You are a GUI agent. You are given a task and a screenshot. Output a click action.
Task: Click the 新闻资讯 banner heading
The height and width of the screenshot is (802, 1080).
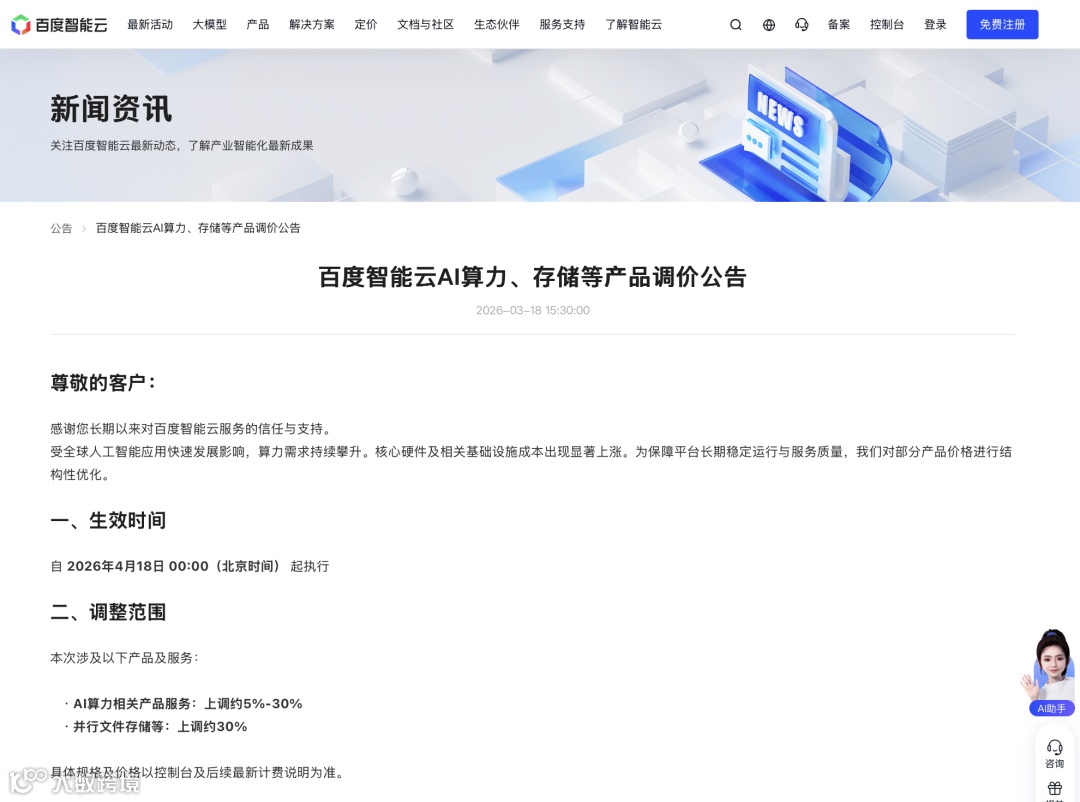(x=111, y=109)
